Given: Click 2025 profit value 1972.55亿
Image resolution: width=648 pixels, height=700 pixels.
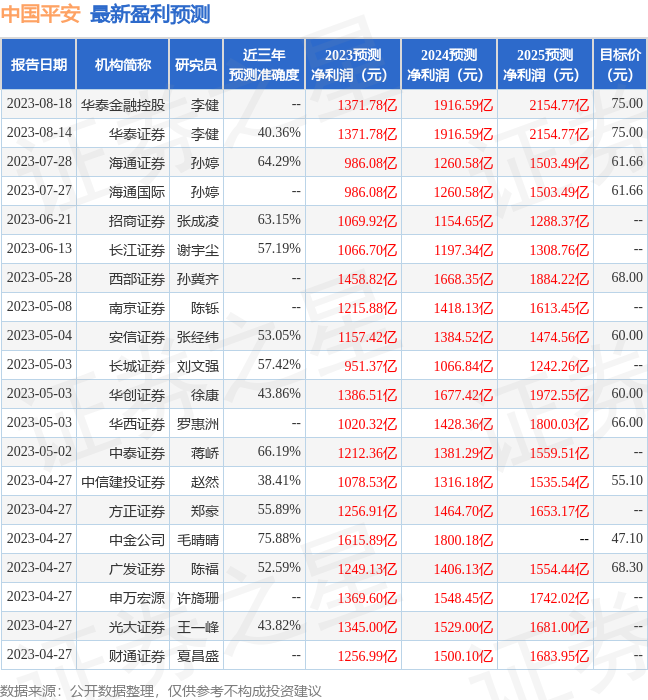Looking at the screenshot, I should [559, 395].
